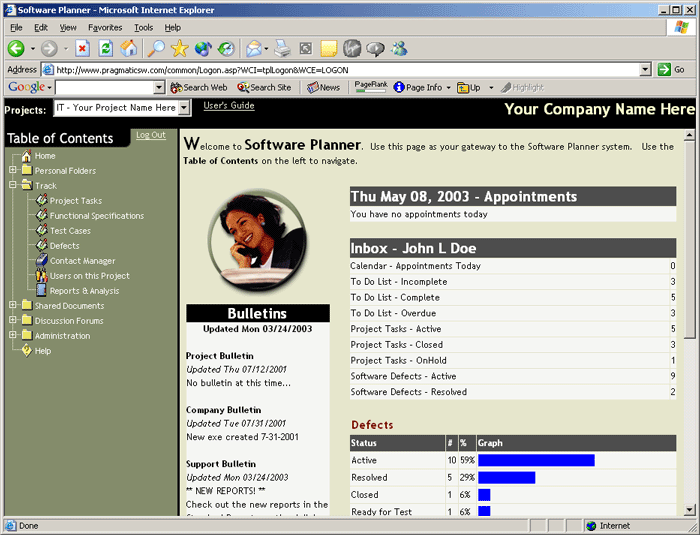Click the User's Guide link
The image size is (700, 535).
pos(229,106)
